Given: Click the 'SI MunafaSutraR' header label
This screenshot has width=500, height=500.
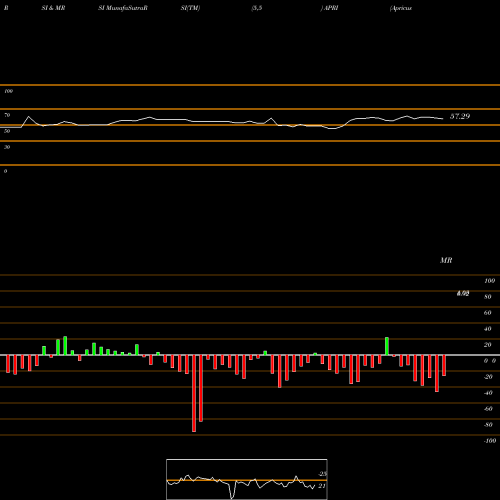Looking at the screenshot, I should [x=123, y=8].
